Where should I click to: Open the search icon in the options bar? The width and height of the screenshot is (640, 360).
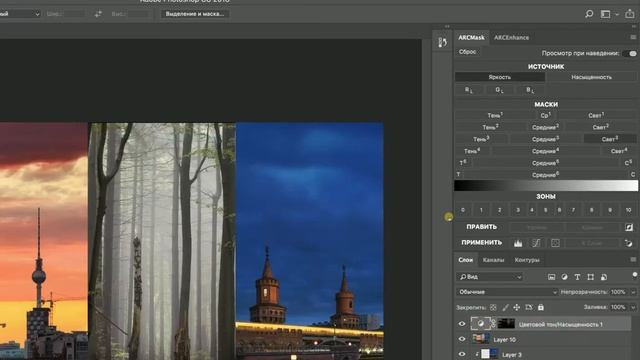[589, 14]
